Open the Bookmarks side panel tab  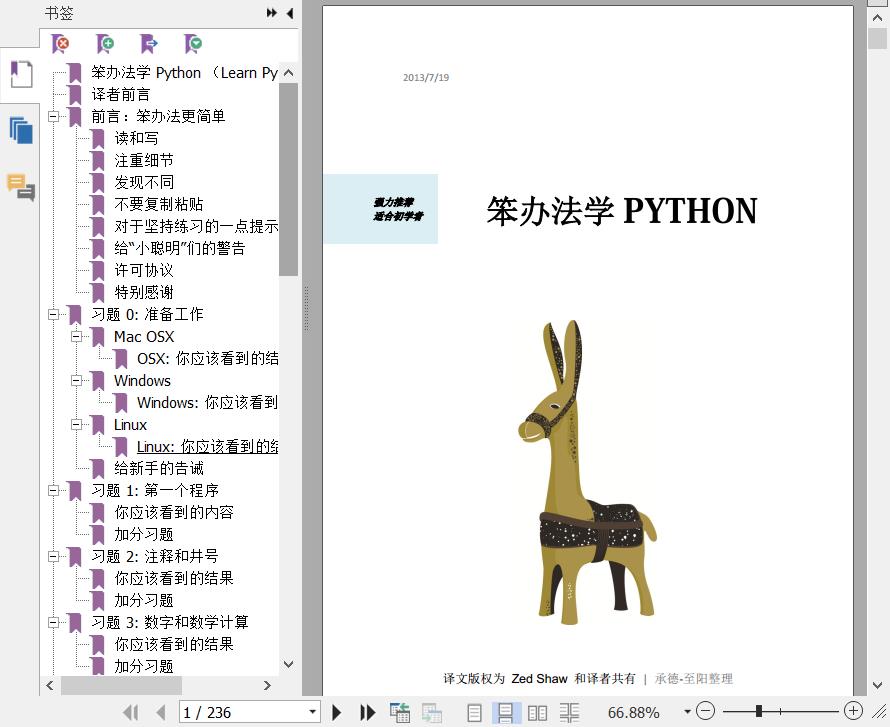[x=21, y=74]
